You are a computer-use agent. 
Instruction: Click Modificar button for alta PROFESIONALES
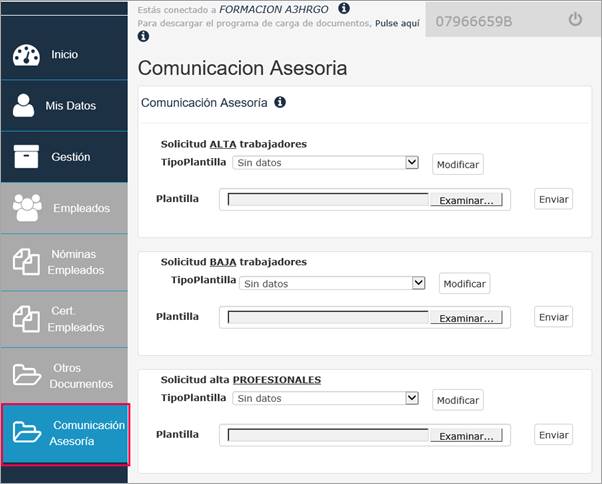tap(458, 400)
